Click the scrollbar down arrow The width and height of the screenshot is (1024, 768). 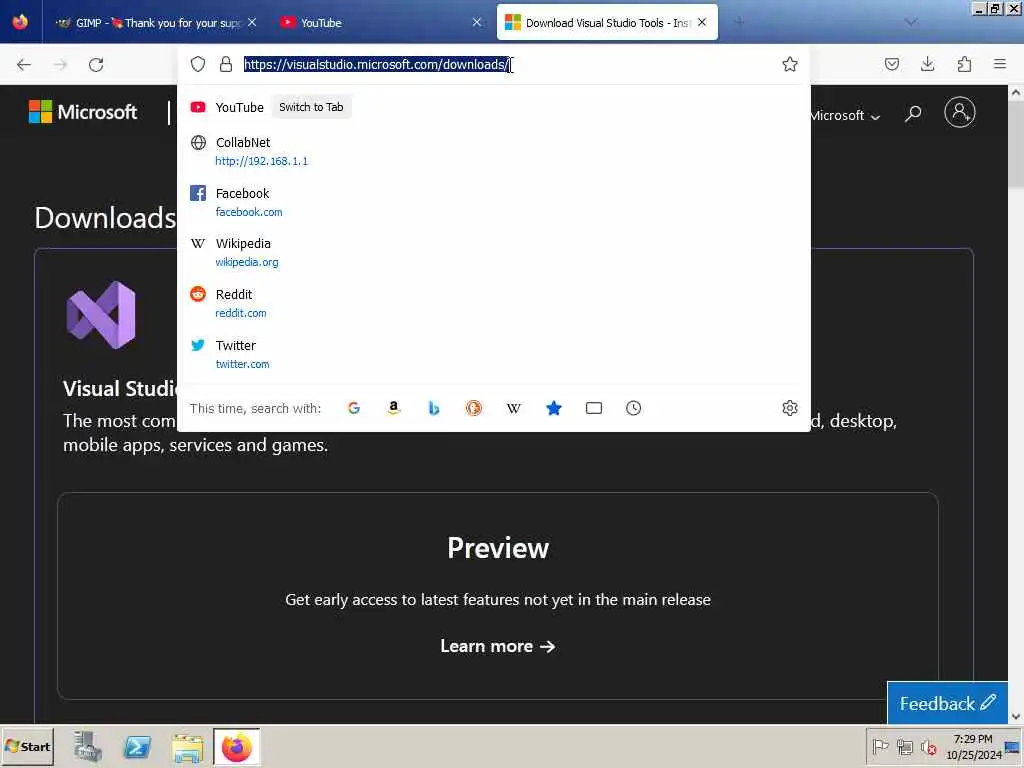[x=1016, y=716]
